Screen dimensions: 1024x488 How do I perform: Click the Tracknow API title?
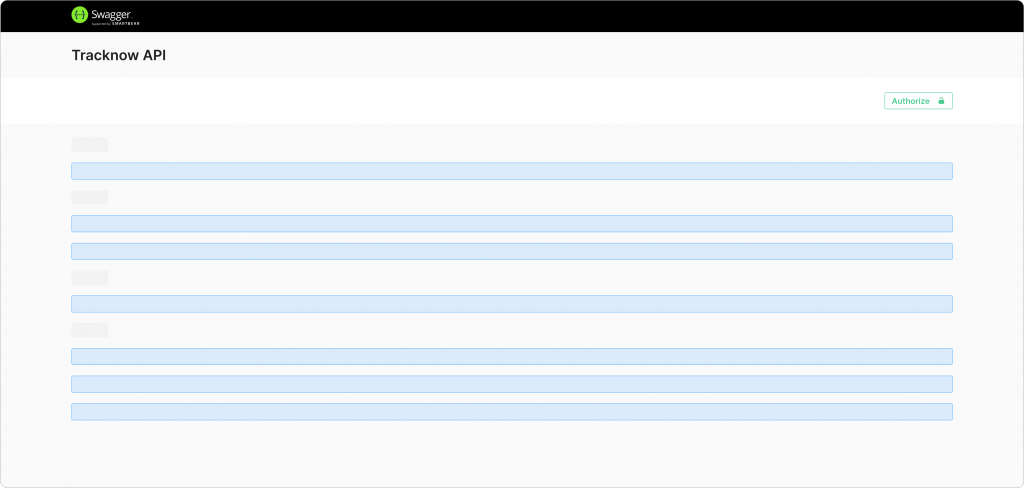(x=118, y=56)
